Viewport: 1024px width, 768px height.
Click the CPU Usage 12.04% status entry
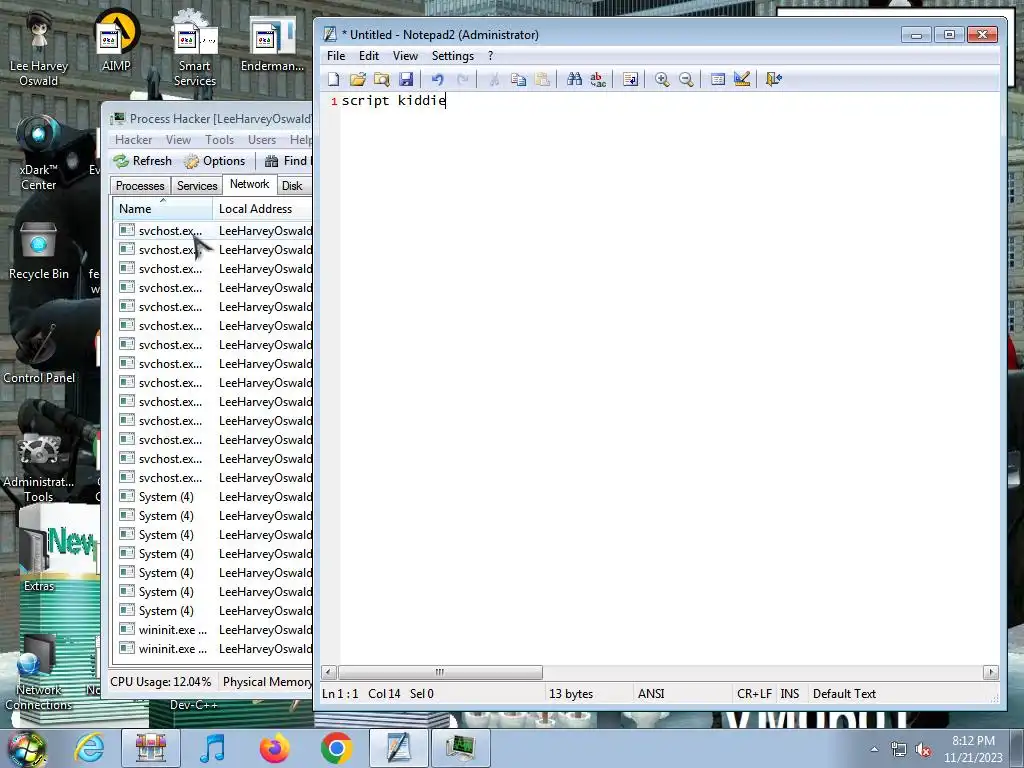point(161,682)
